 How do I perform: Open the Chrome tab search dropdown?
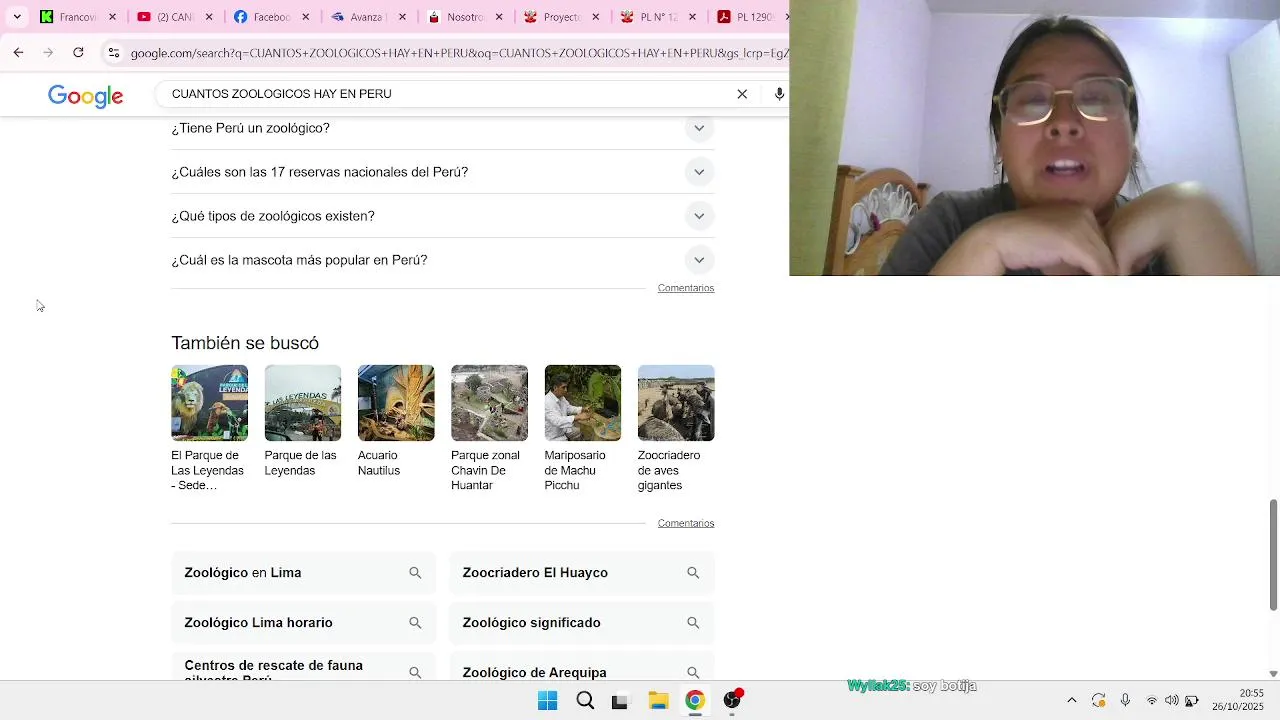click(17, 17)
